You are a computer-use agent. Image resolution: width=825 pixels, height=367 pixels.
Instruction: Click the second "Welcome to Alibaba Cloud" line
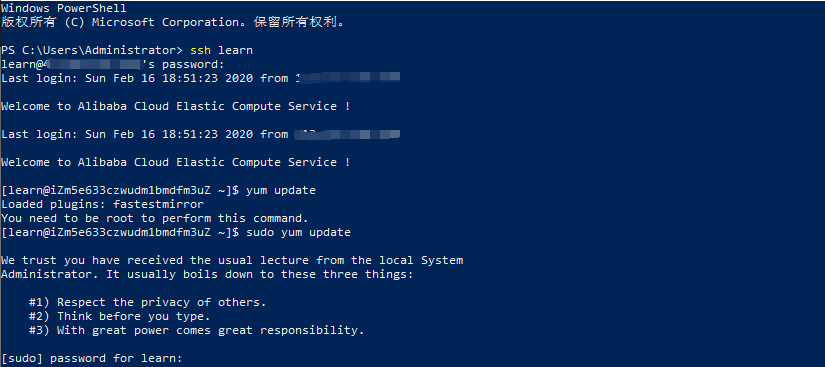[x=176, y=162]
